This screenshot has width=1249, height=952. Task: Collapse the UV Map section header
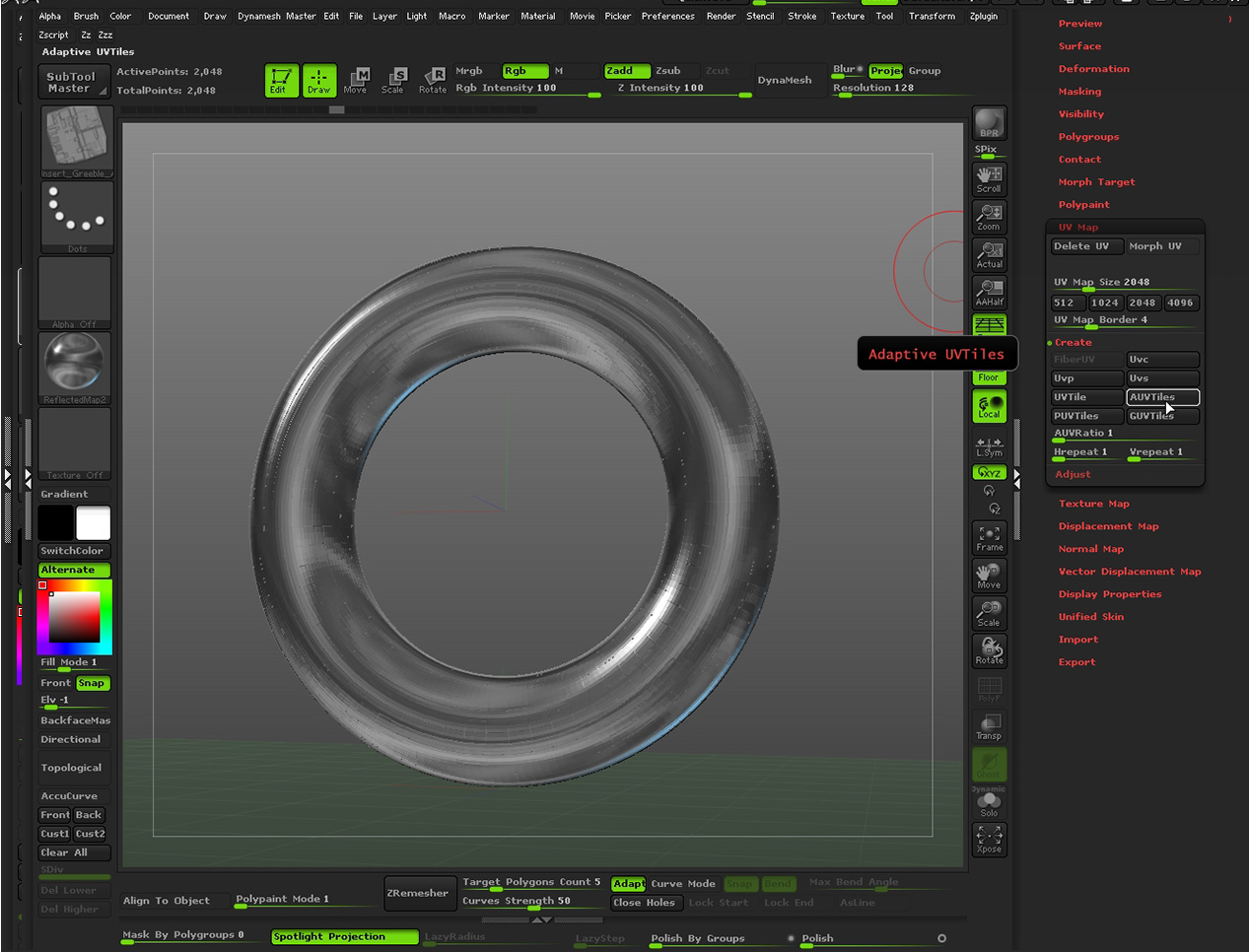pyautogui.click(x=1077, y=227)
